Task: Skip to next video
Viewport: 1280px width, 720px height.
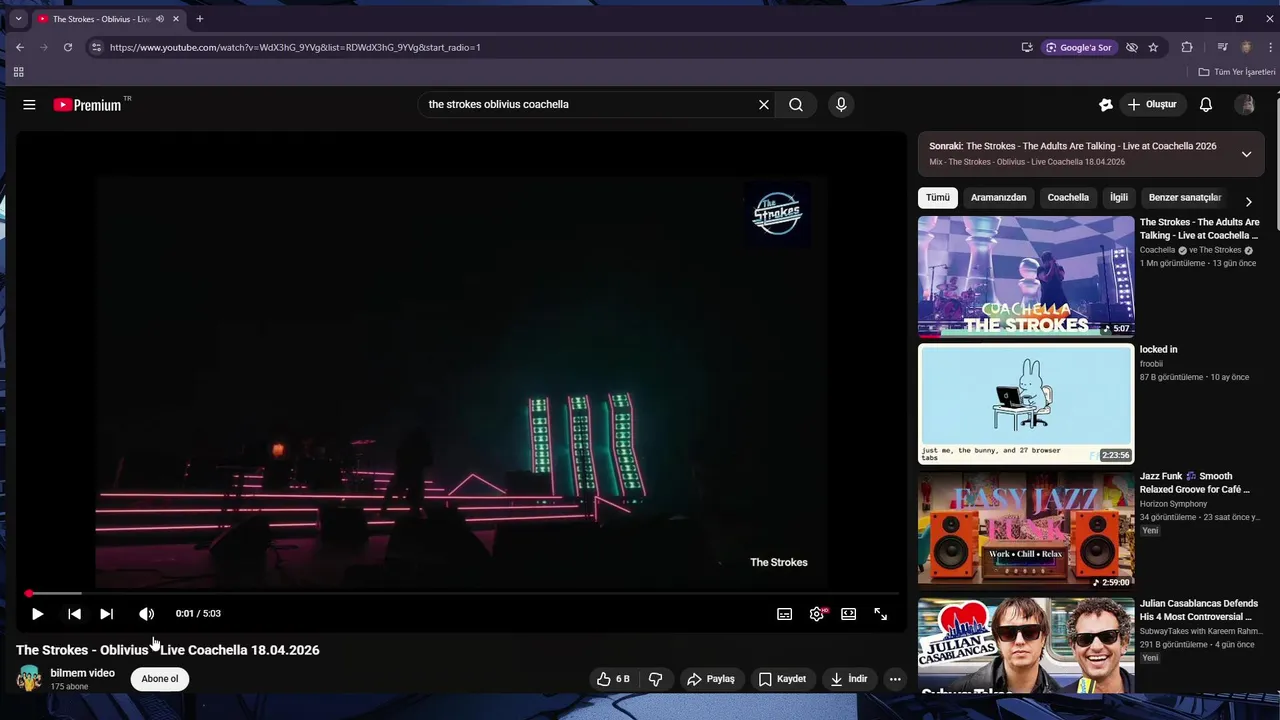Action: pyautogui.click(x=107, y=614)
